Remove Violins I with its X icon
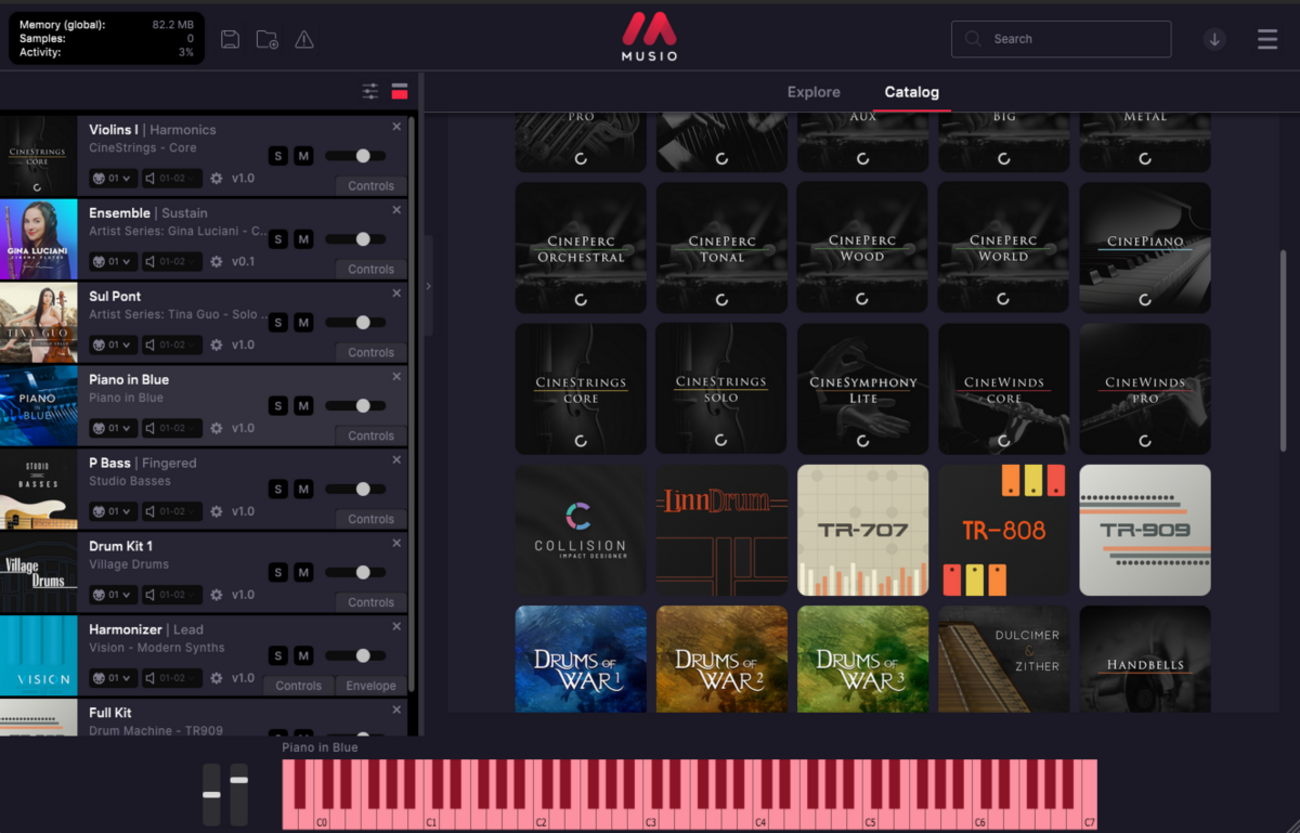1300x833 pixels. (397, 127)
